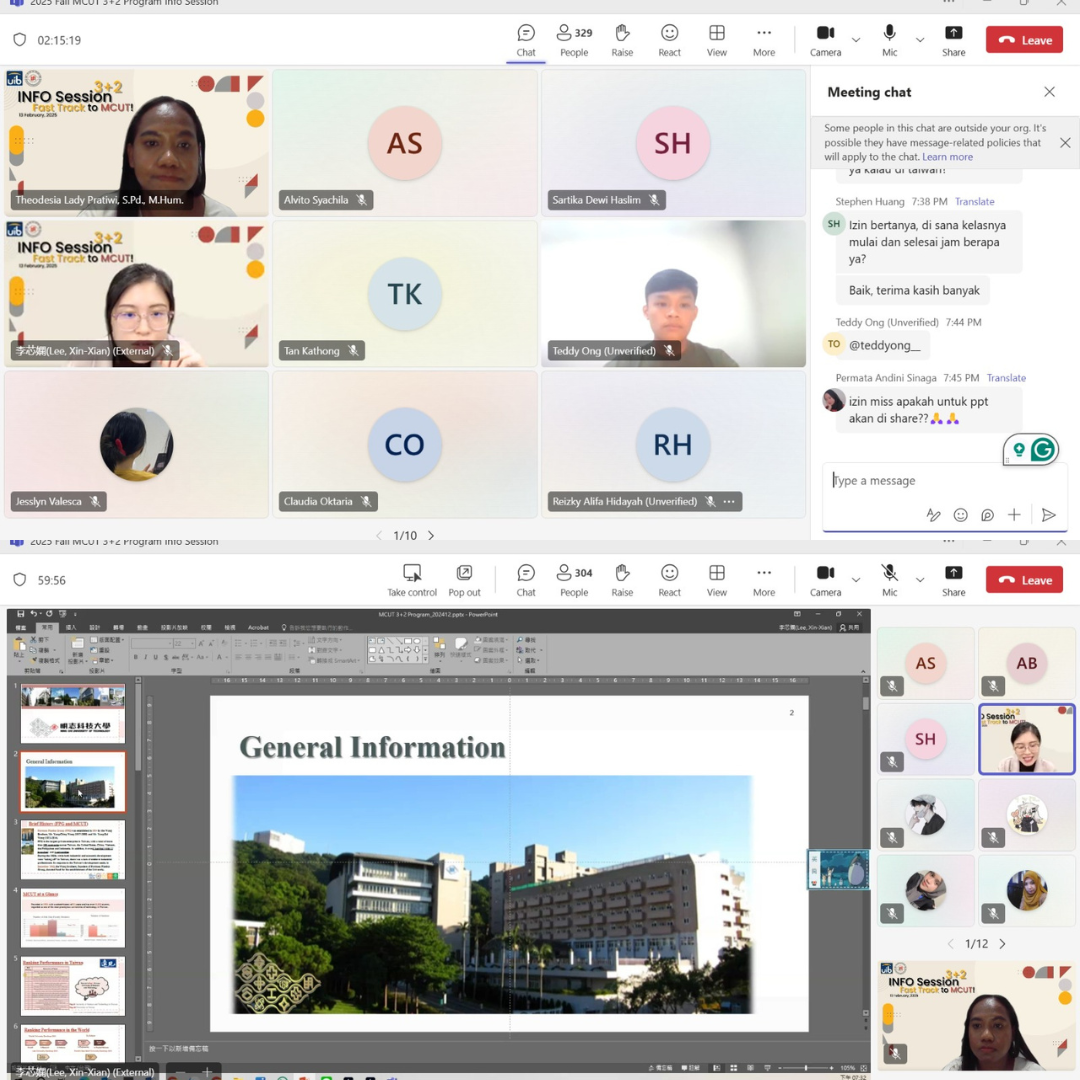Click plus icon for more chat actions
The image size is (1080, 1080).
click(x=1014, y=515)
